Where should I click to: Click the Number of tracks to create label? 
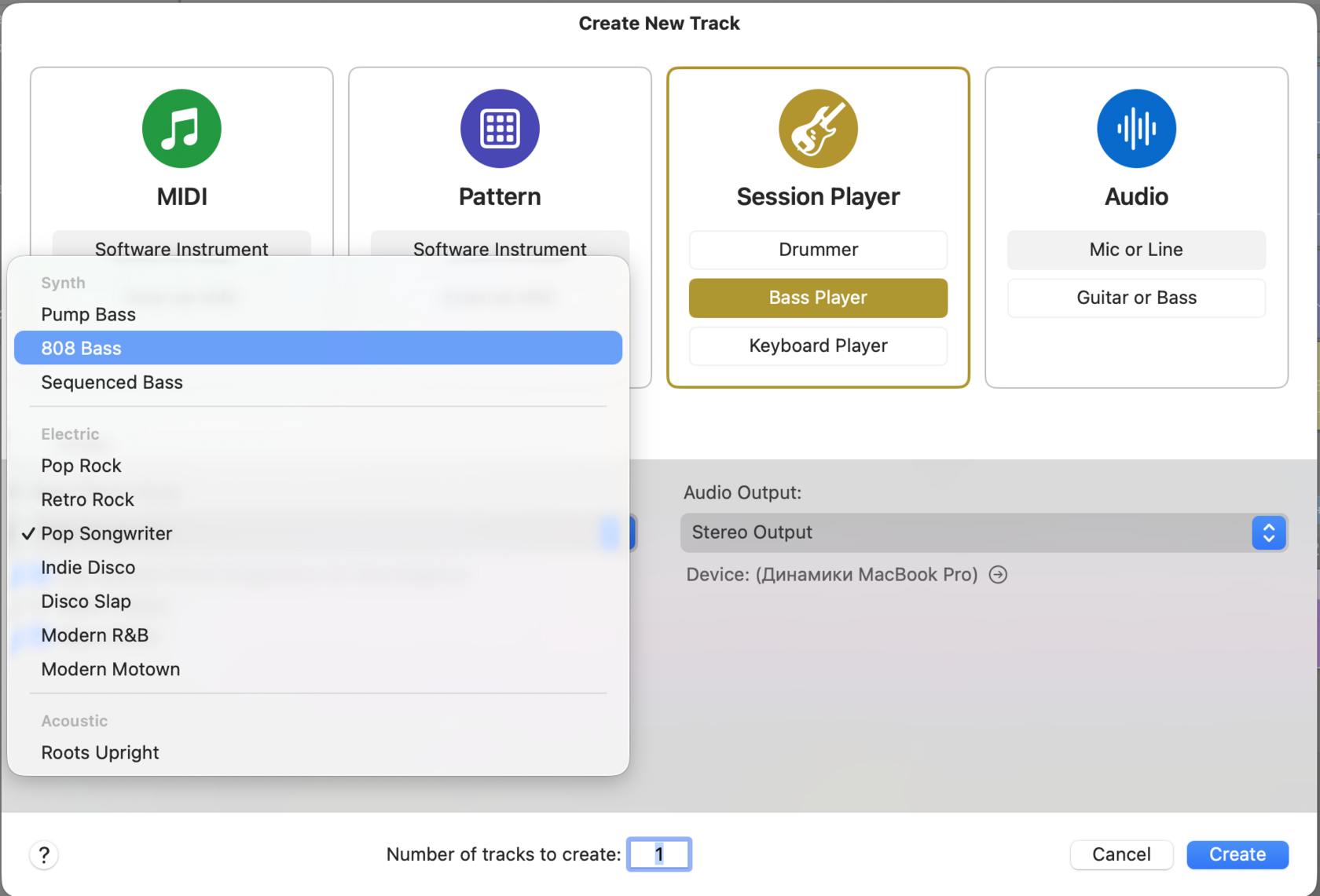click(504, 854)
